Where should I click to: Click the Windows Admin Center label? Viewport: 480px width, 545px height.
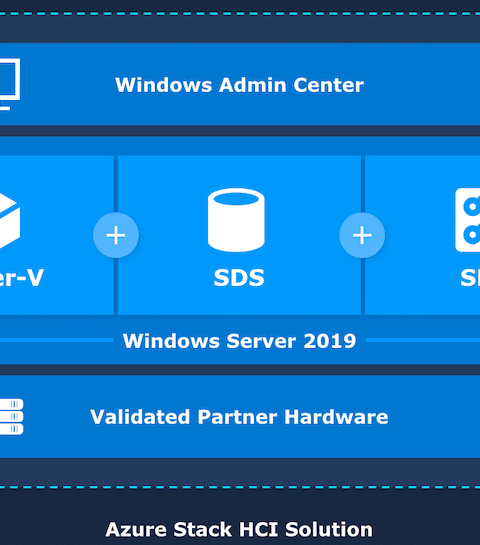[239, 85]
